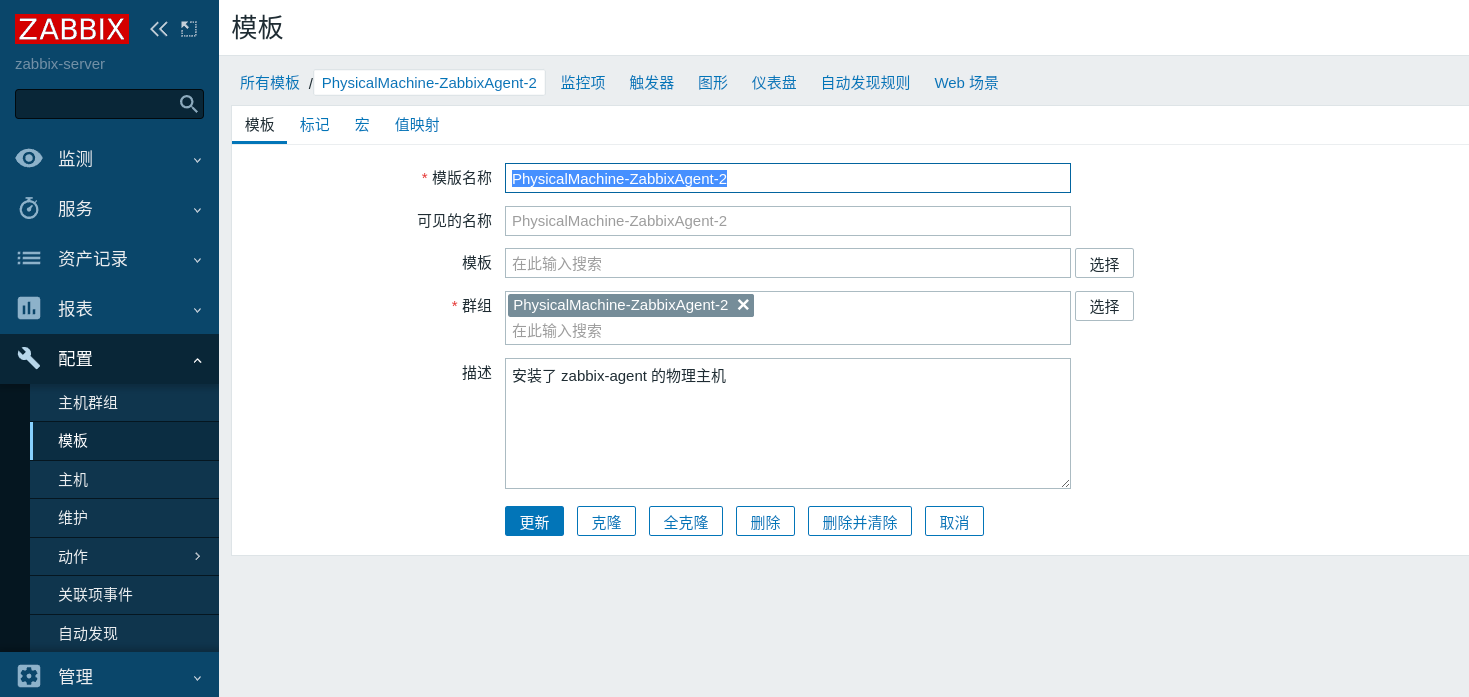Screen dimensions: 1469x697
Task: Focus the 模版名称 input field
Action: coord(788,178)
